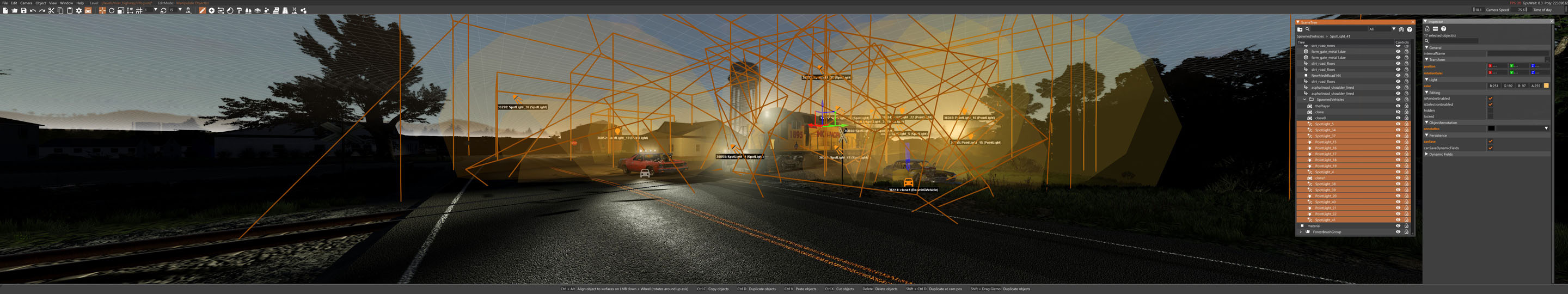Open the File menu
The height and width of the screenshot is (294, 1568).
pyautogui.click(x=5, y=3)
